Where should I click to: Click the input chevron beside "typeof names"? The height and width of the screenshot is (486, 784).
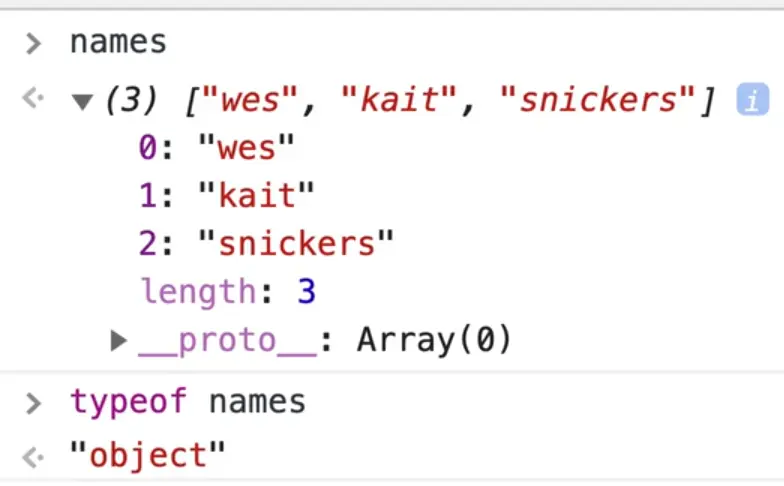(x=34, y=403)
